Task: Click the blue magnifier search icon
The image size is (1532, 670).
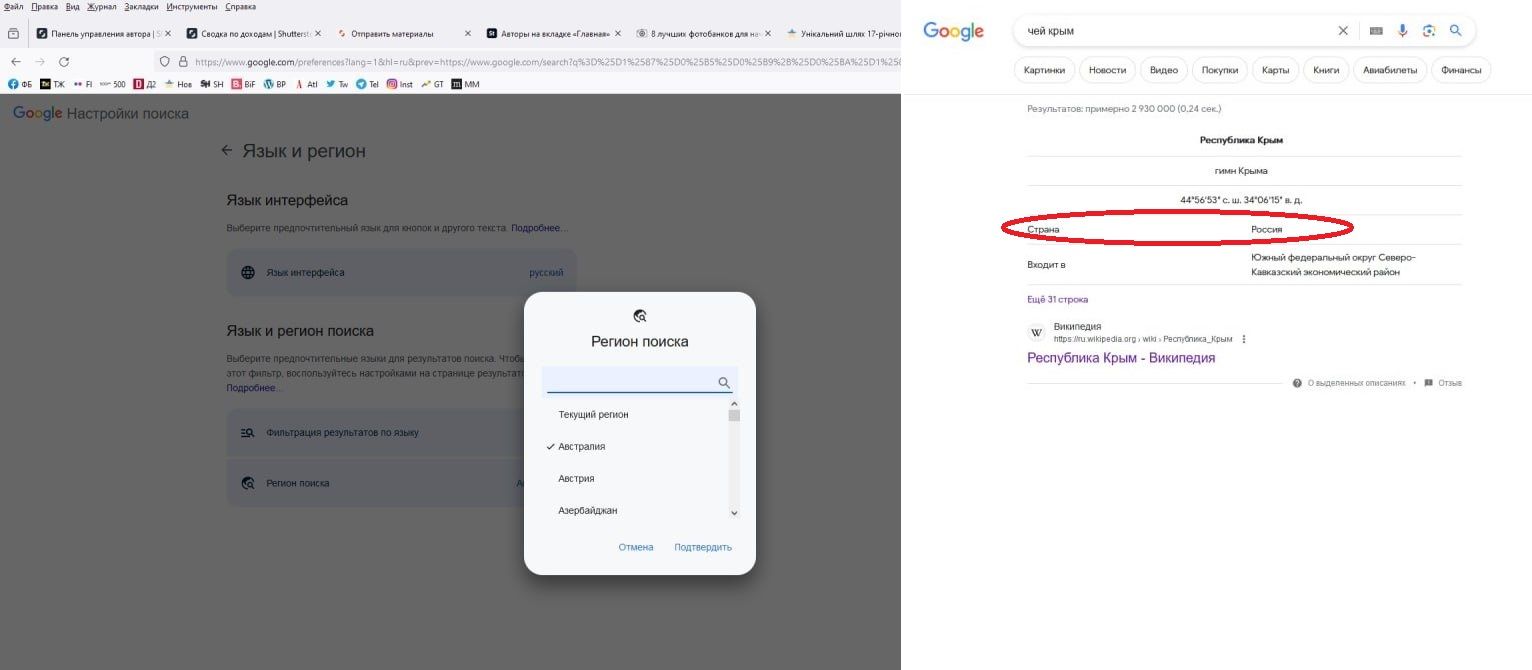Action: [x=1456, y=31]
